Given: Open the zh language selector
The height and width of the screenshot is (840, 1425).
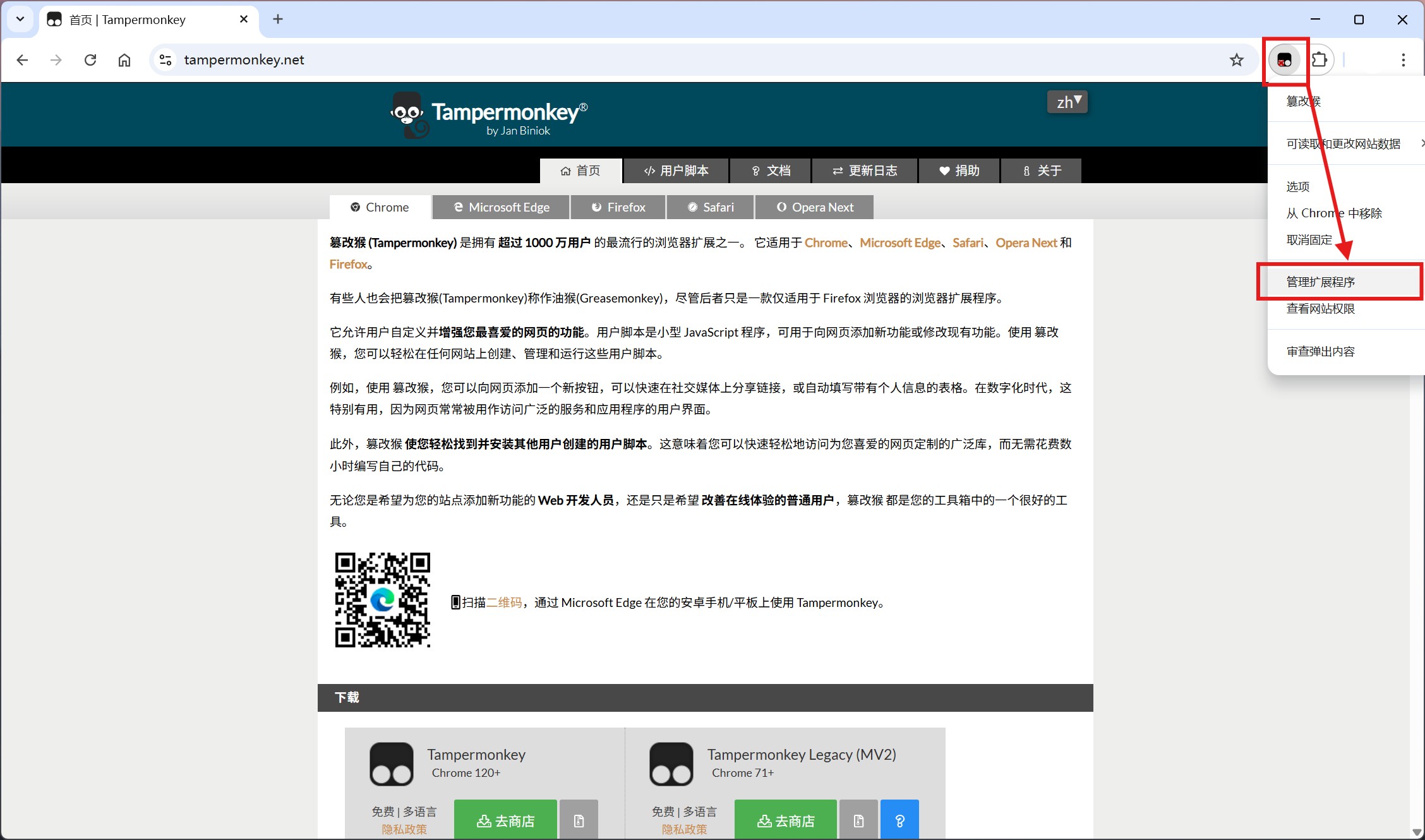Looking at the screenshot, I should point(1067,102).
